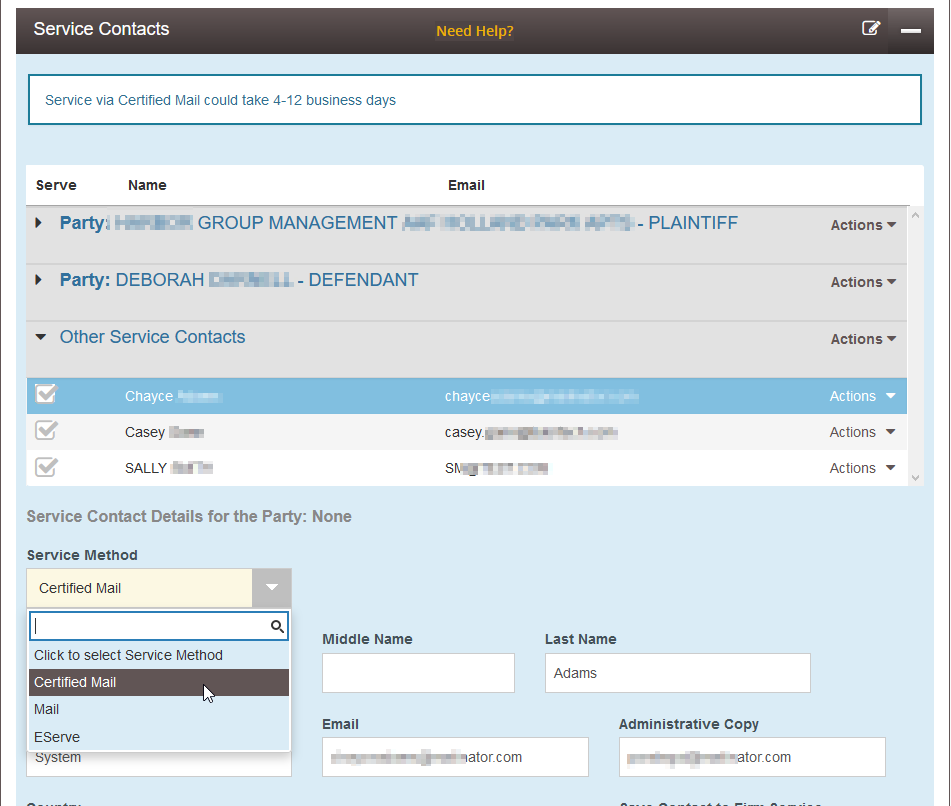Select Certified Mail from the dropdown list
This screenshot has width=951, height=806.
point(159,682)
